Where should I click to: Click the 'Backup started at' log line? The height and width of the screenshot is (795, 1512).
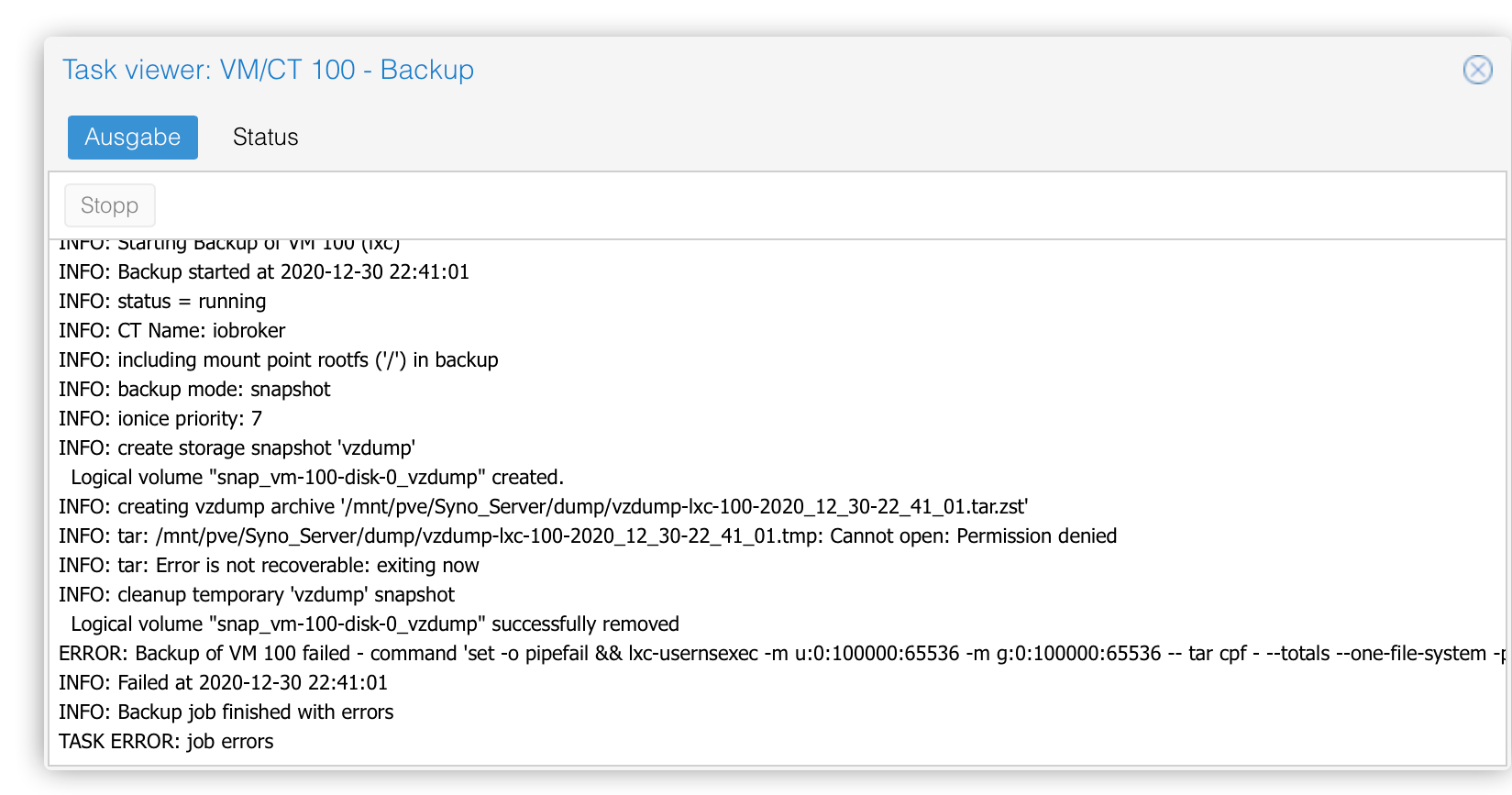[264, 272]
